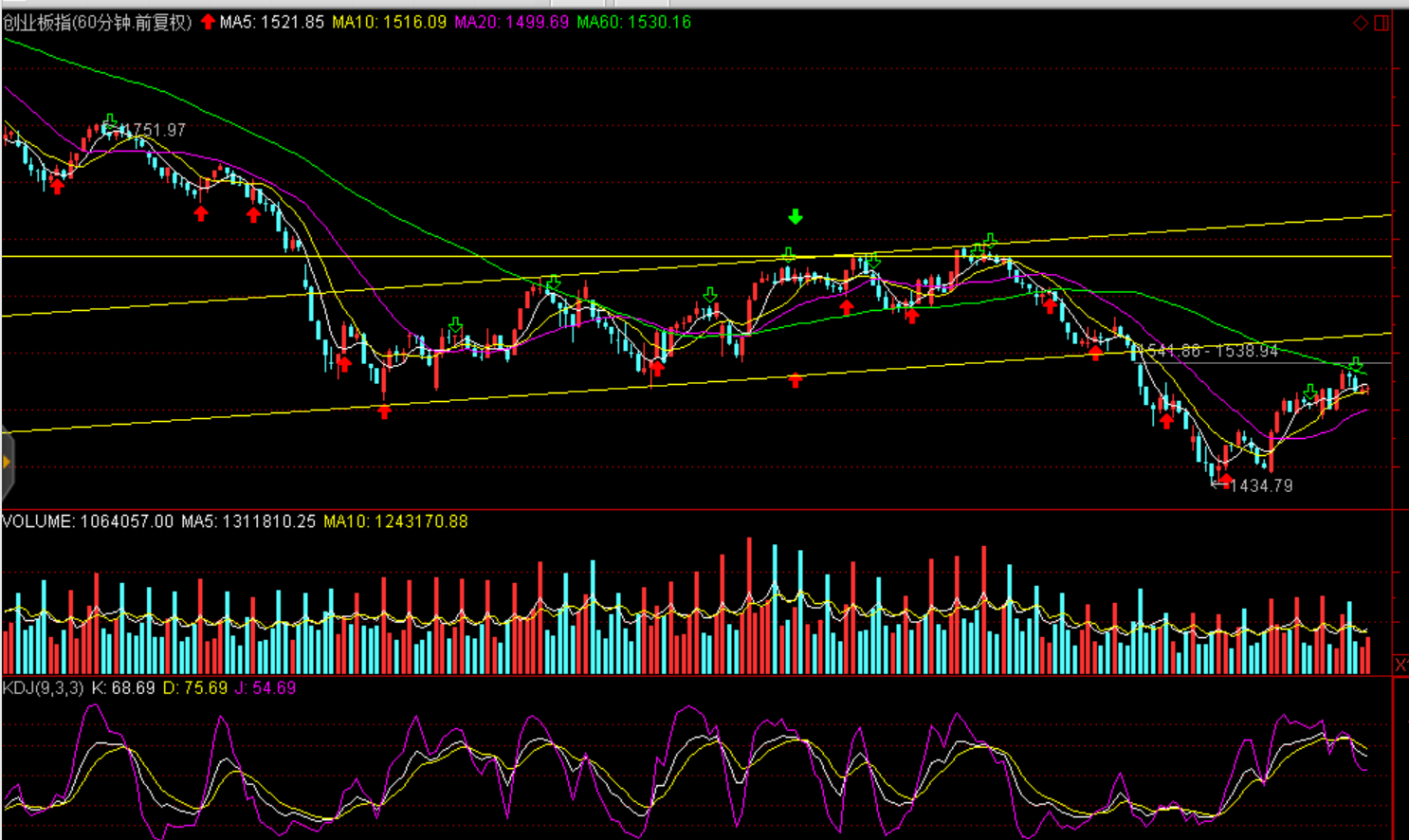Click the chart title 创业板指(60分钟.前复权)
Screen dimensions: 1409x840
[98, 22]
